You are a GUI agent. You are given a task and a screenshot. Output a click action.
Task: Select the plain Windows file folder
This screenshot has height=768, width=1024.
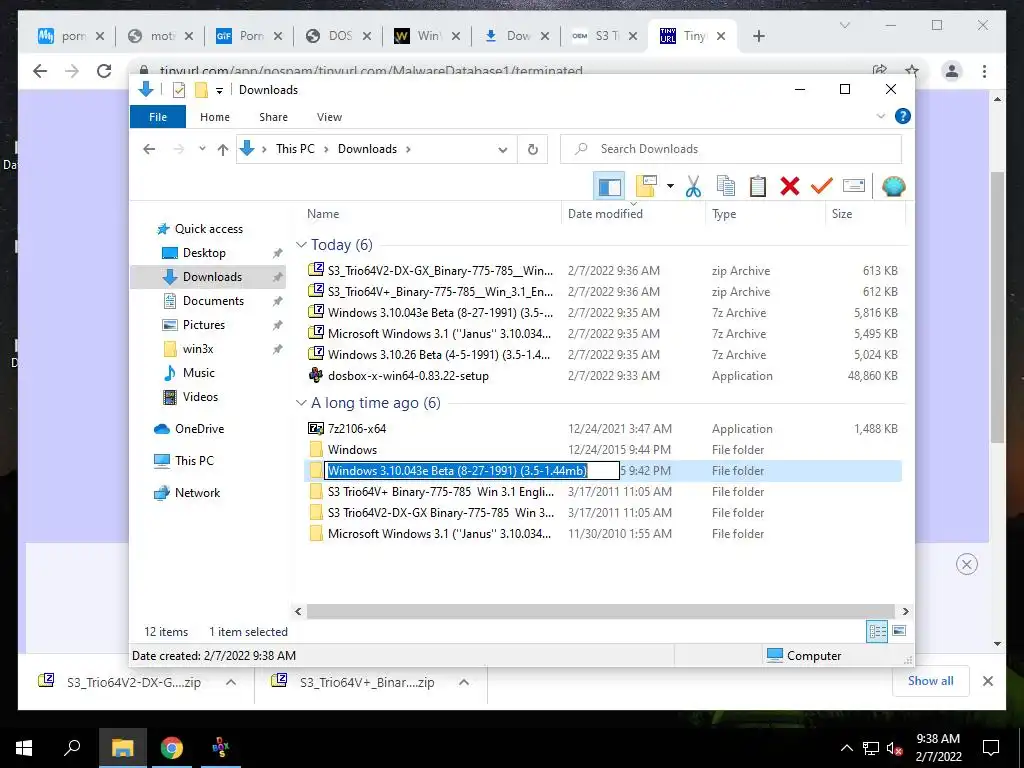point(352,449)
